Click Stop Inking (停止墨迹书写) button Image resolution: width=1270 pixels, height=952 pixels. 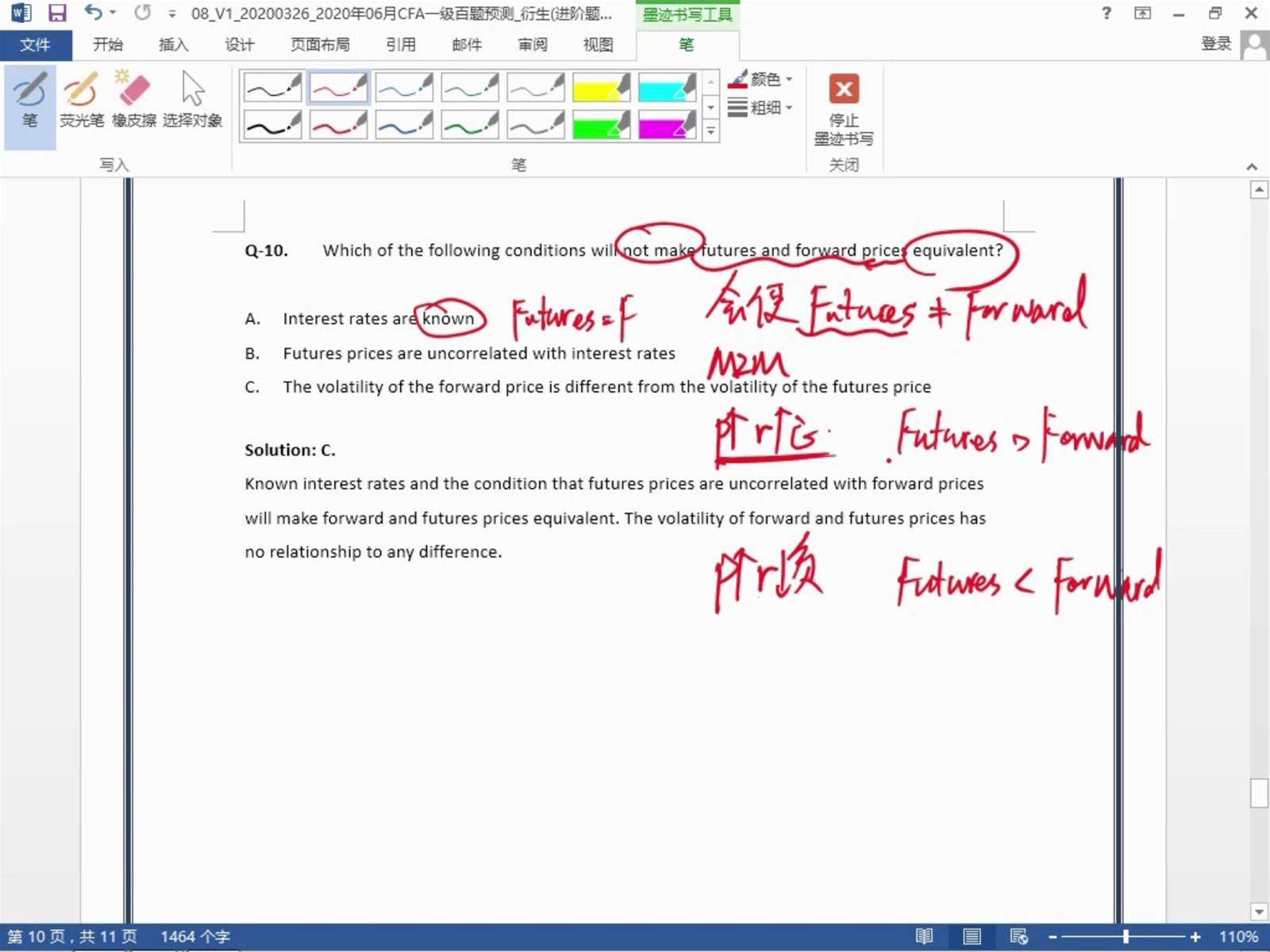(x=843, y=109)
